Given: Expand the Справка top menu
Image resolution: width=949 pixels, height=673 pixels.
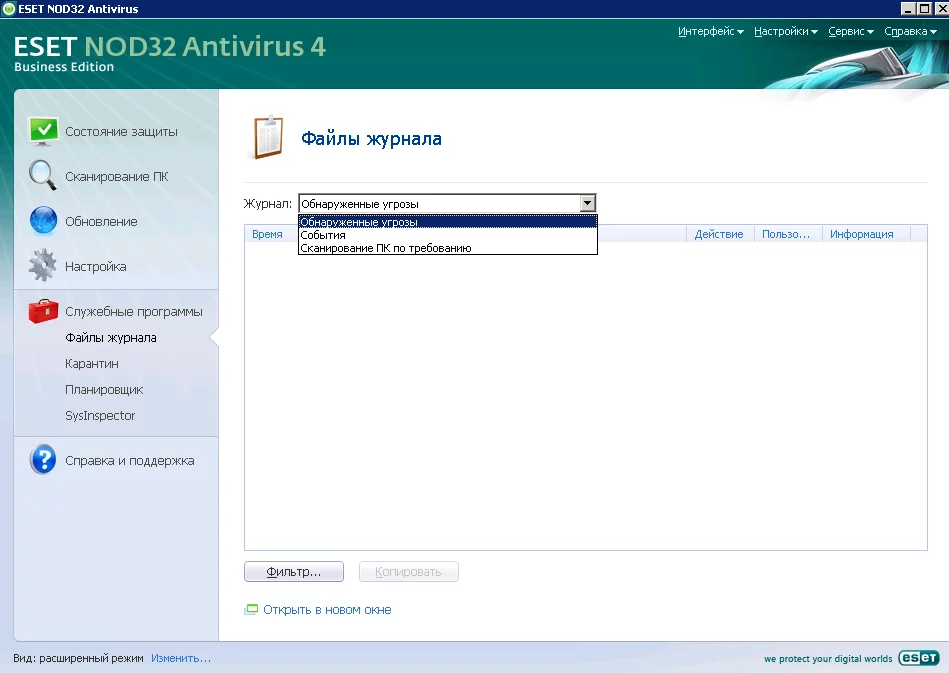Looking at the screenshot, I should click(x=910, y=31).
